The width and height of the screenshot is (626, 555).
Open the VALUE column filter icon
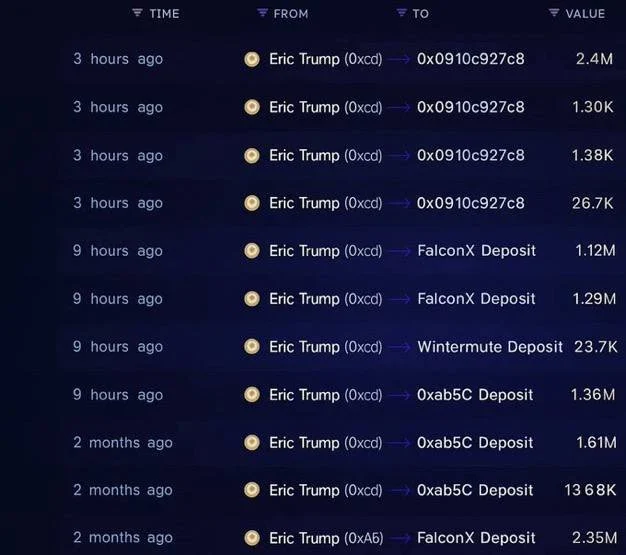(554, 13)
